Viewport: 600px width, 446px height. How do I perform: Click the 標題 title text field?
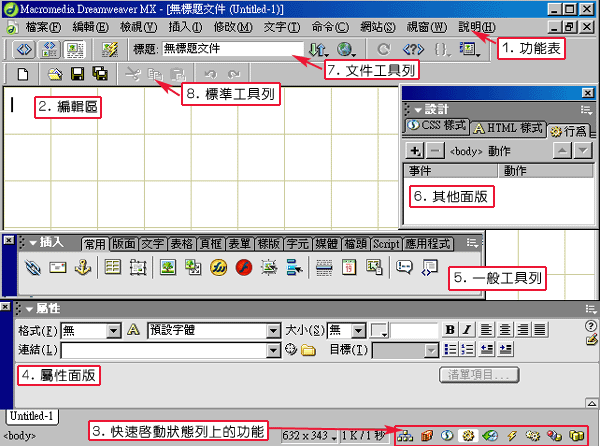(x=231, y=48)
